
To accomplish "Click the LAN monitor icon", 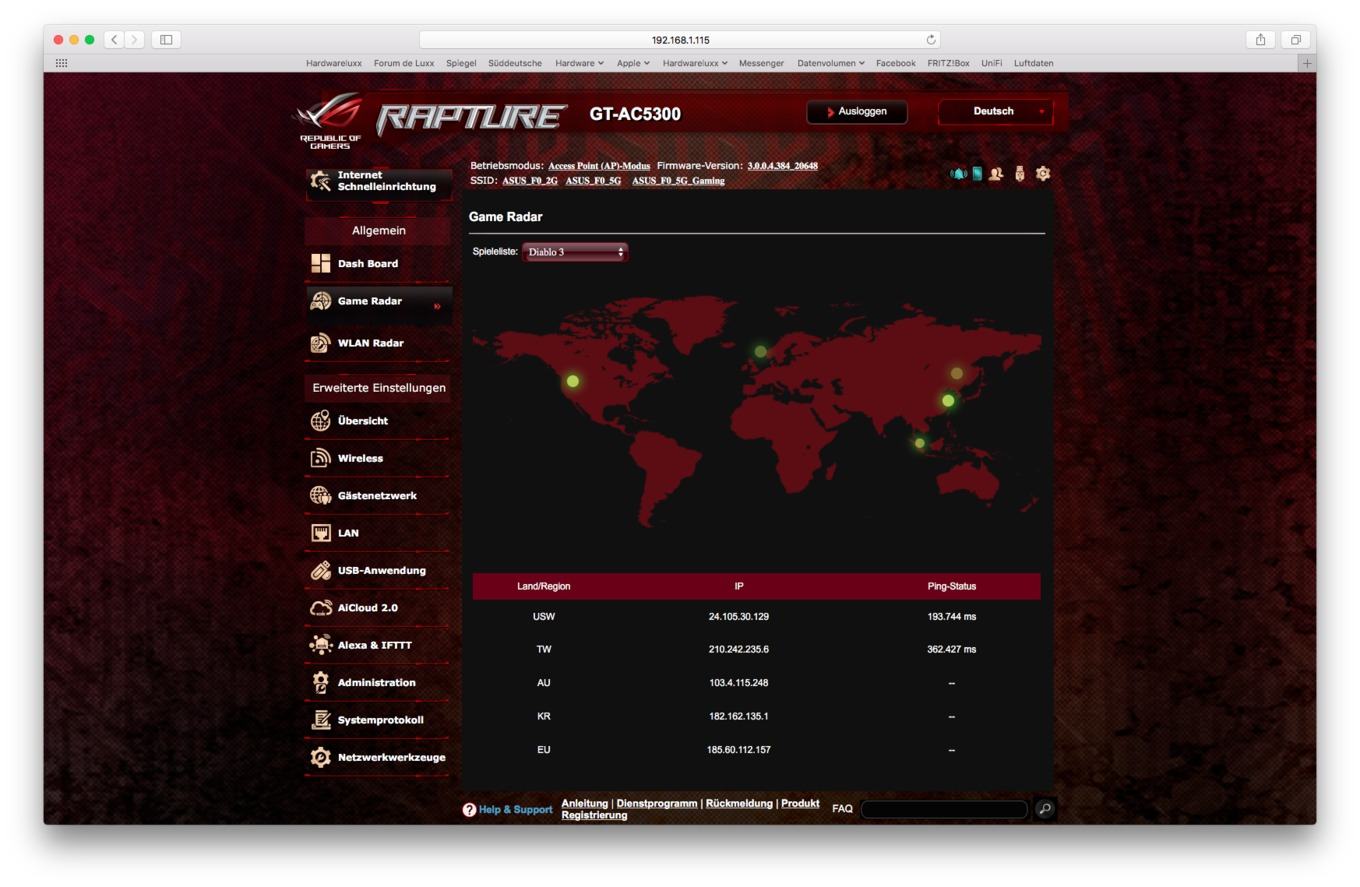I will 321,533.
